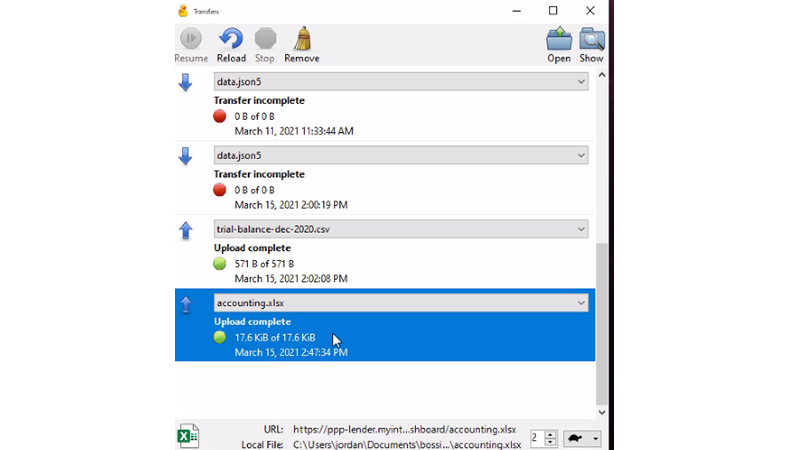The width and height of the screenshot is (800, 450).
Task: Decrease the concurrent connections stepper
Action: coord(550,442)
